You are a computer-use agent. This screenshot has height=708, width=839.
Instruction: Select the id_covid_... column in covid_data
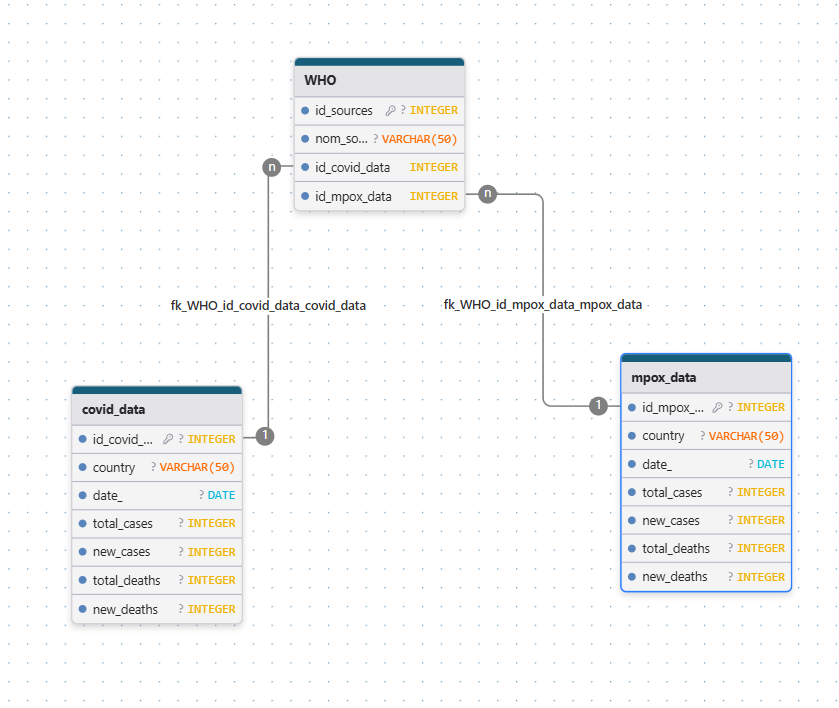click(x=157, y=439)
